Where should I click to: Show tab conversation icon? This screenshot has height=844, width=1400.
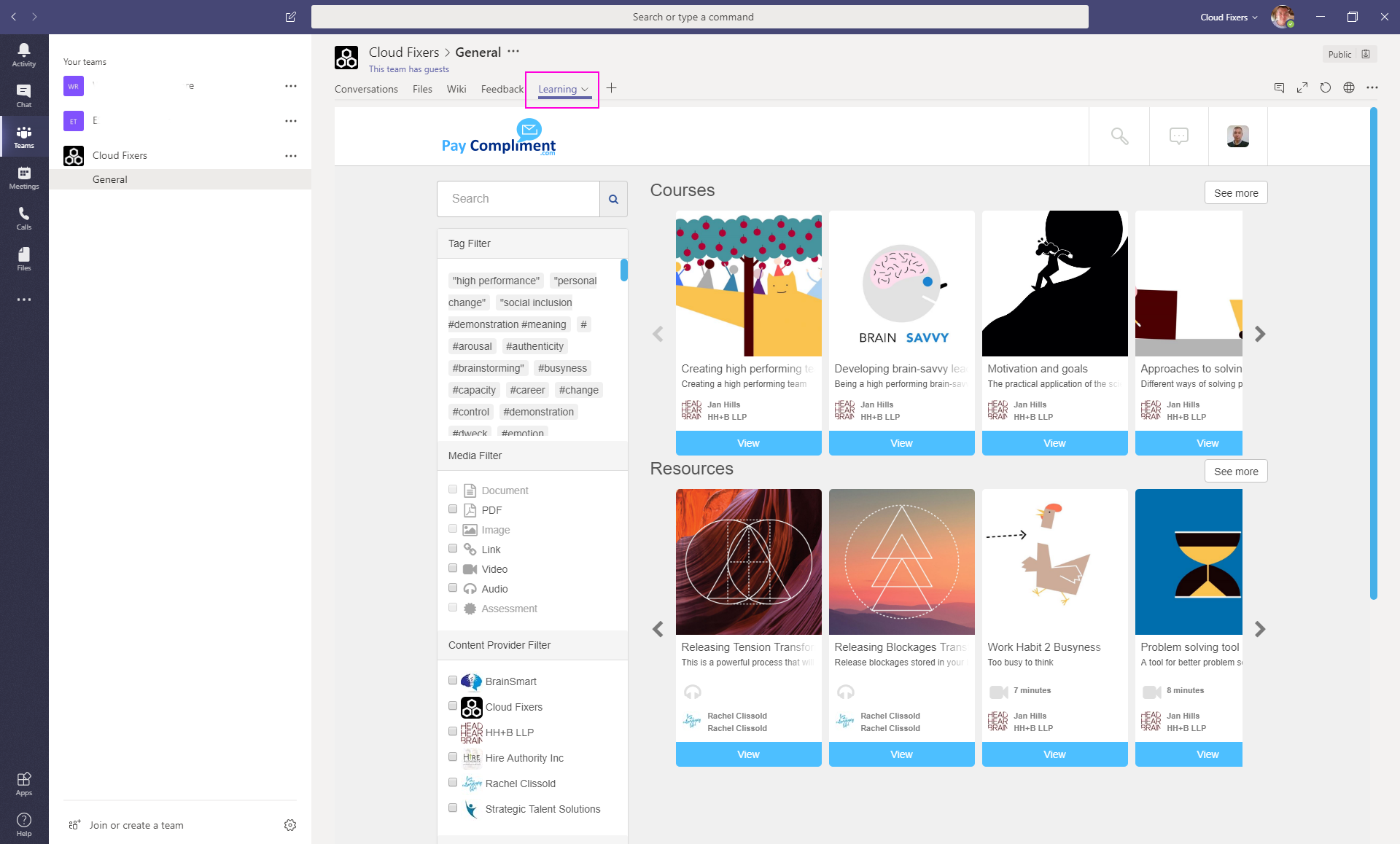[x=1279, y=87]
